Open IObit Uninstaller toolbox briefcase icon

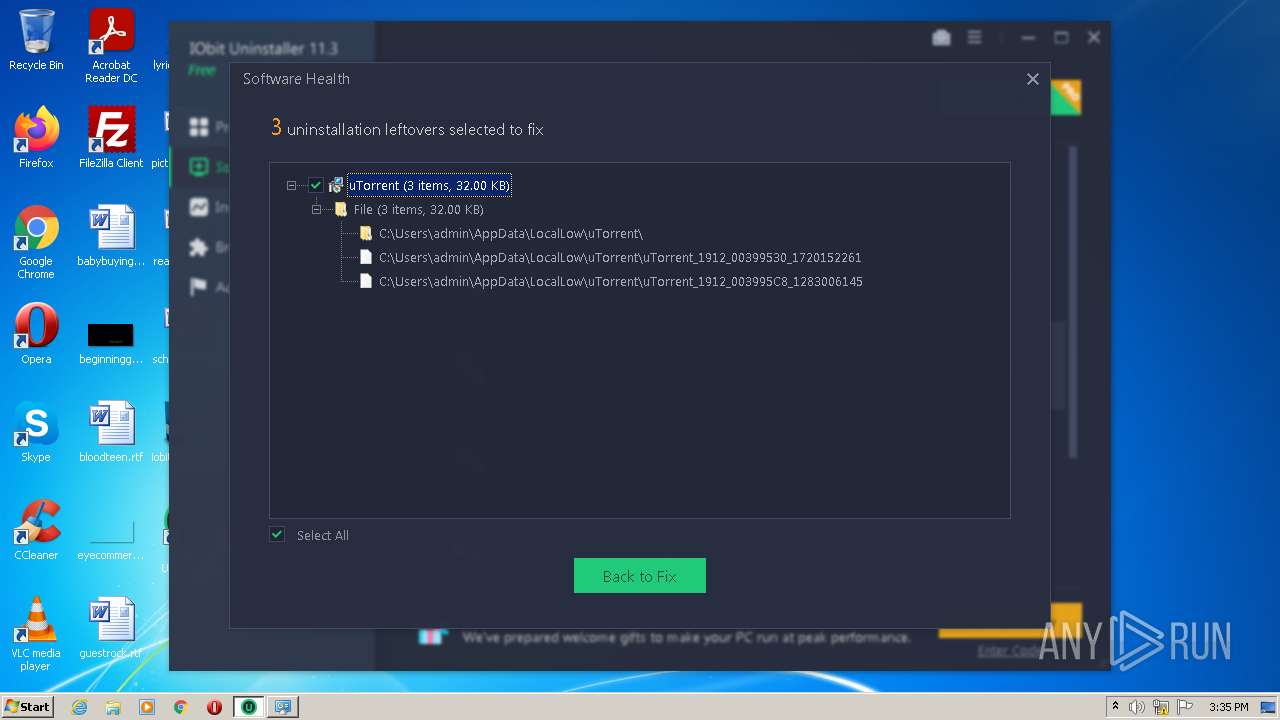(941, 38)
